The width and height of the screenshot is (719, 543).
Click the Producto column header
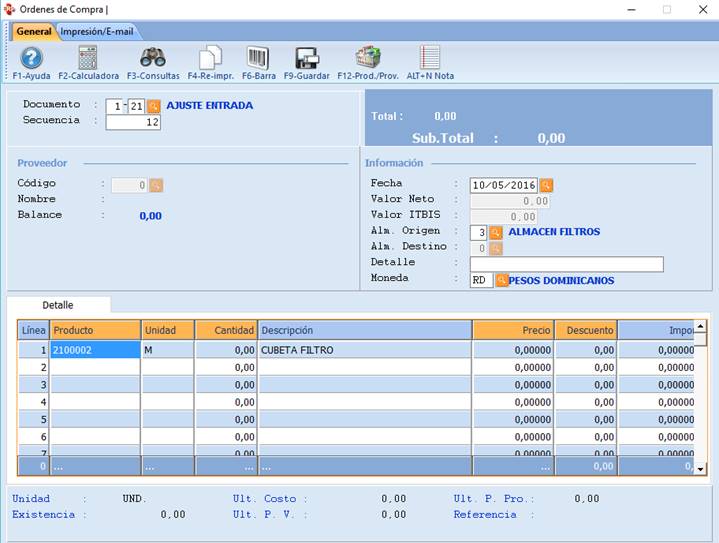click(x=94, y=330)
